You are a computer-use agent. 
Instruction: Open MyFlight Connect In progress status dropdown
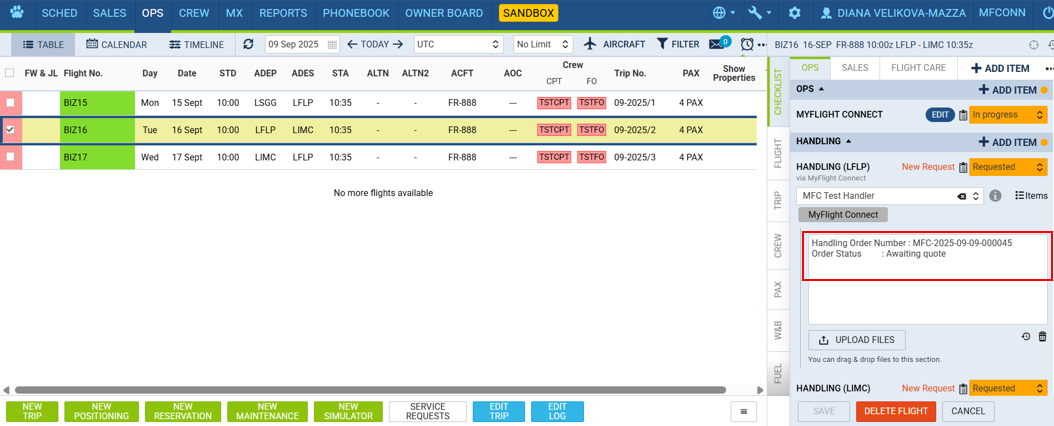(1008, 115)
